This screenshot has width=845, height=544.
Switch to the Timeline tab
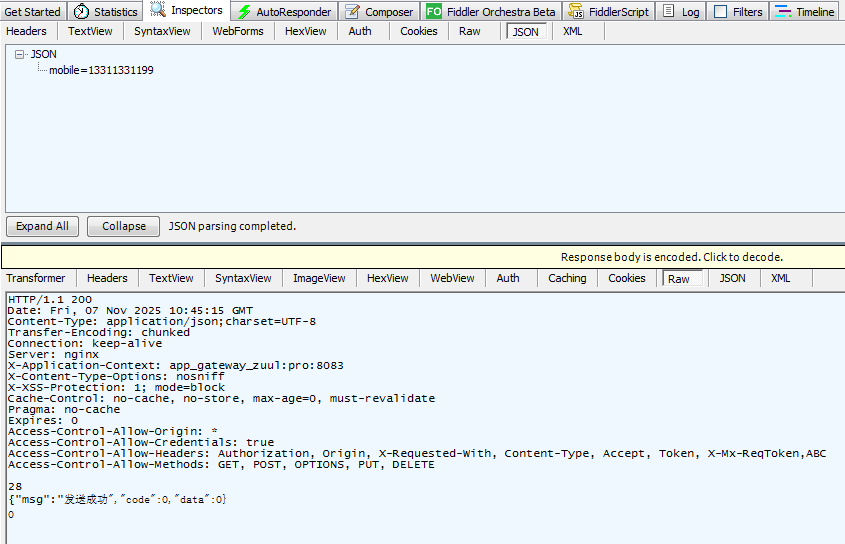tap(805, 12)
